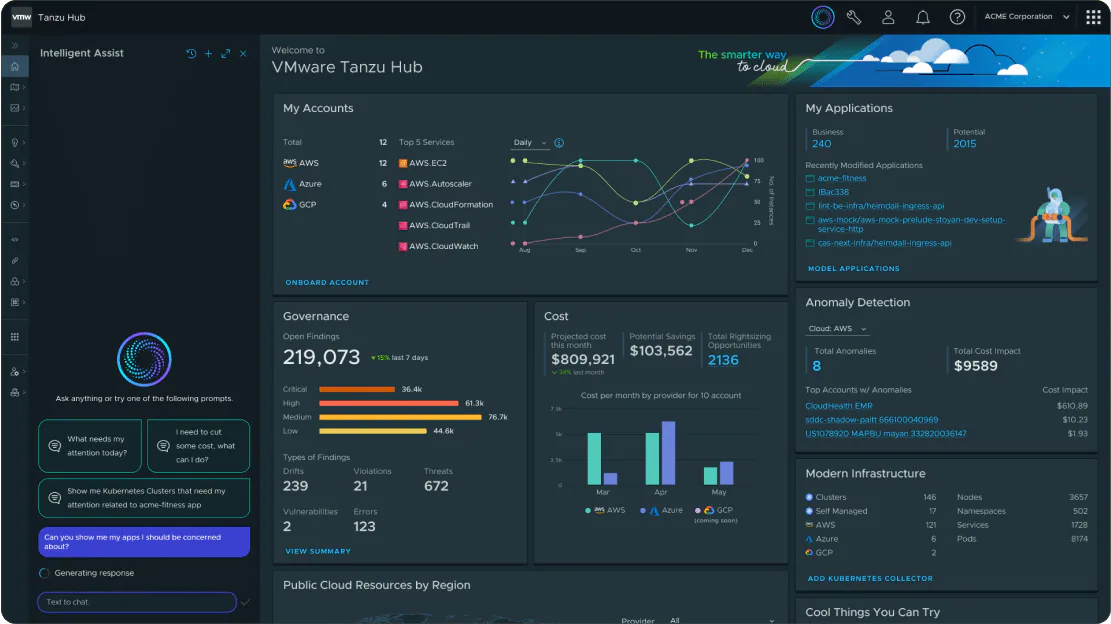Open the user profile icon in header
Viewport: 1111px width, 624px height.
(888, 17)
